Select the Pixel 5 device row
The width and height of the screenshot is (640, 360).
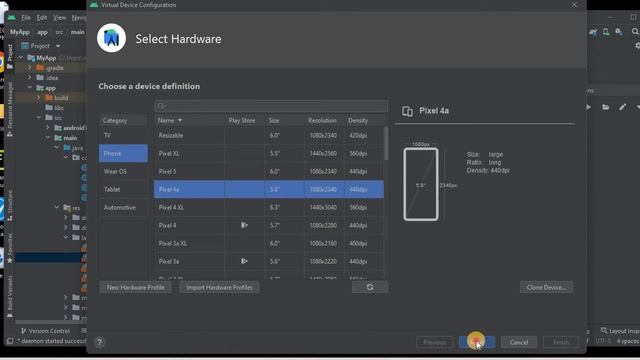[269, 171]
